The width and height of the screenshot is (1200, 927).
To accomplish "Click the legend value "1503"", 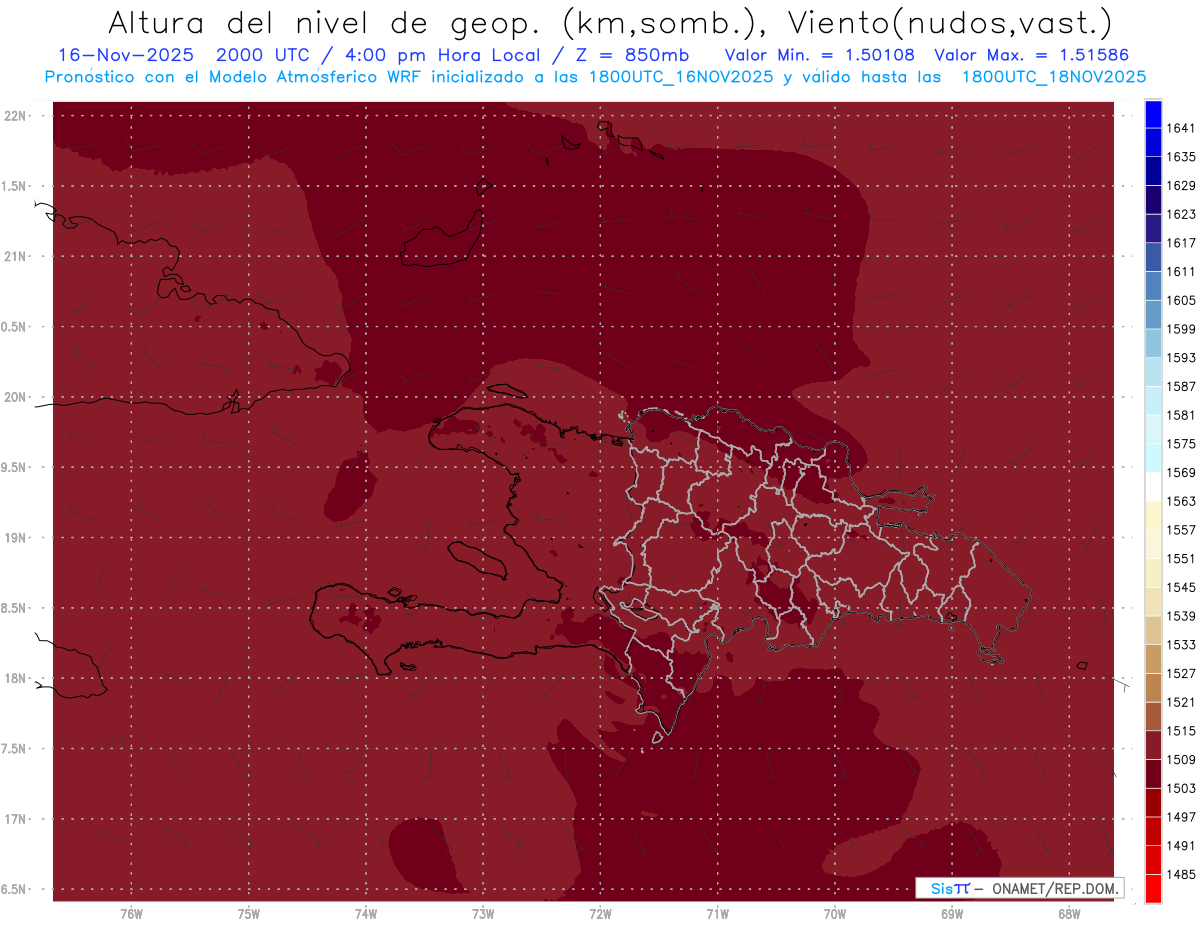I will 1181,788.
